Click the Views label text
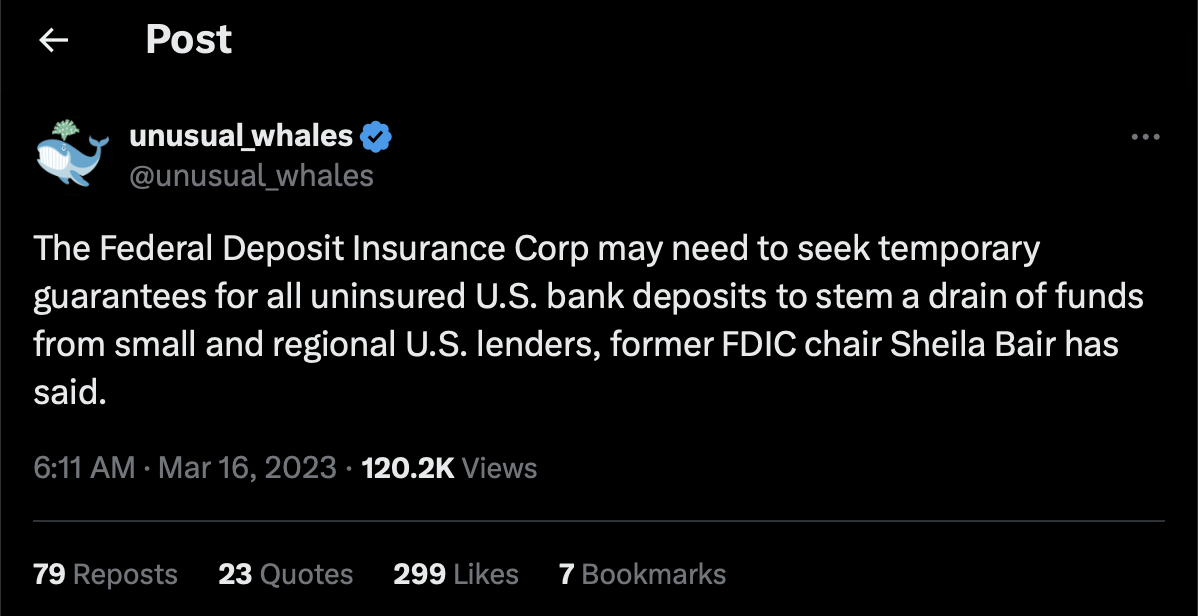Screen dimensions: 1198x616 tap(500, 467)
